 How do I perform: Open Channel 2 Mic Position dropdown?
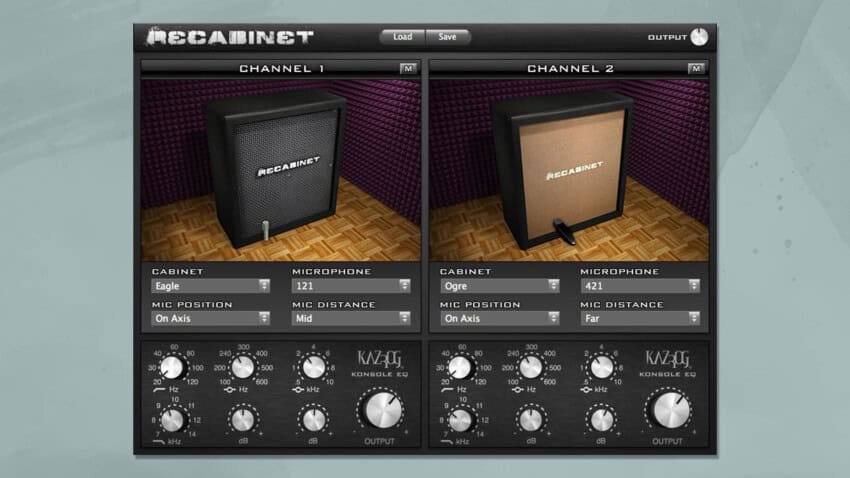tap(498, 318)
